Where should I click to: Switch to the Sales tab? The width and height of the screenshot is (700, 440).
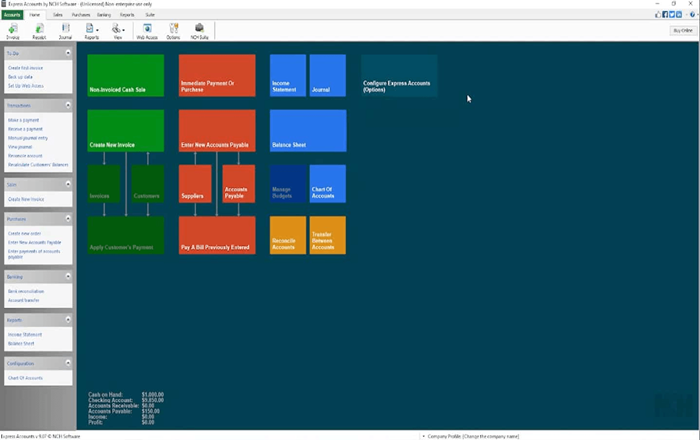point(58,15)
